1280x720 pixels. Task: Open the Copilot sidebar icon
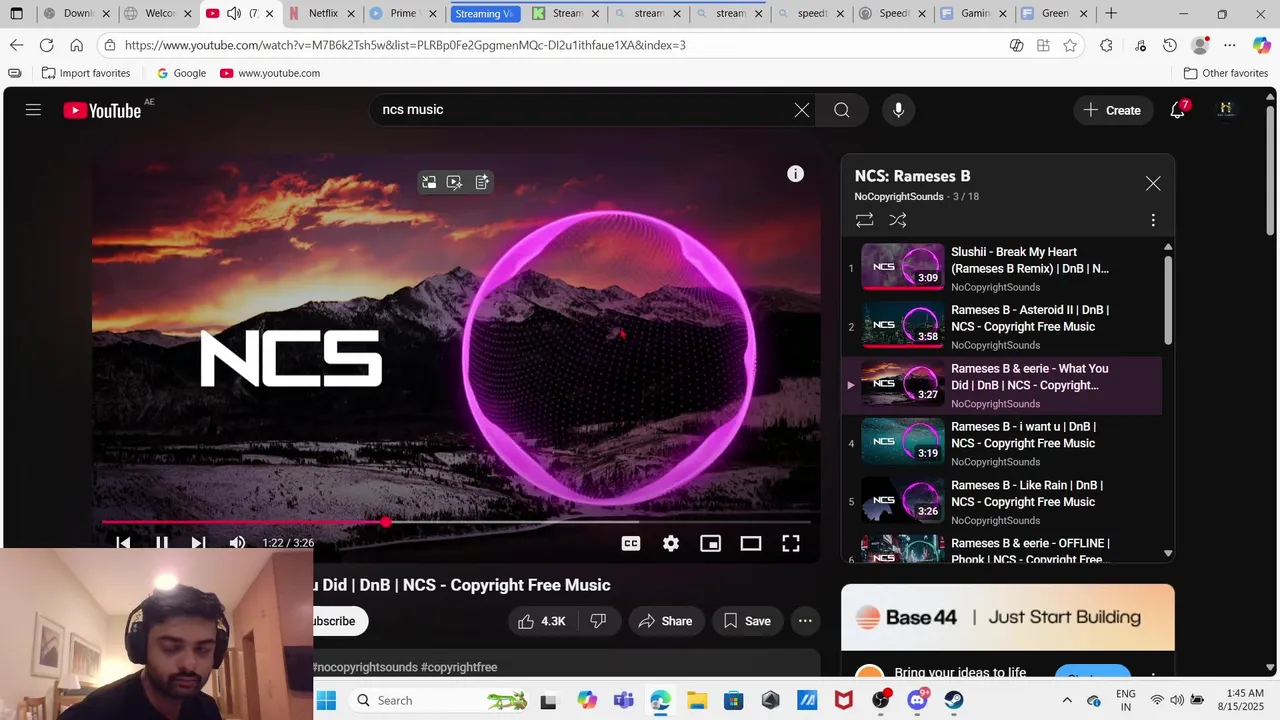pos(1261,46)
